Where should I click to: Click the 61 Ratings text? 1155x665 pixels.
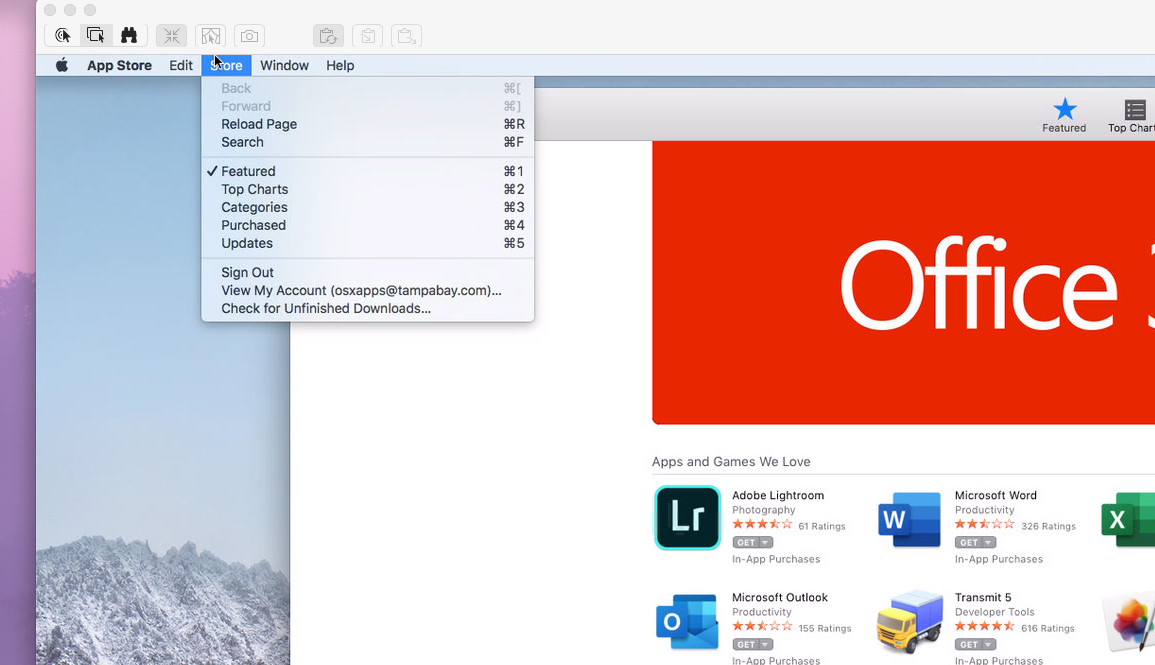click(x=822, y=527)
